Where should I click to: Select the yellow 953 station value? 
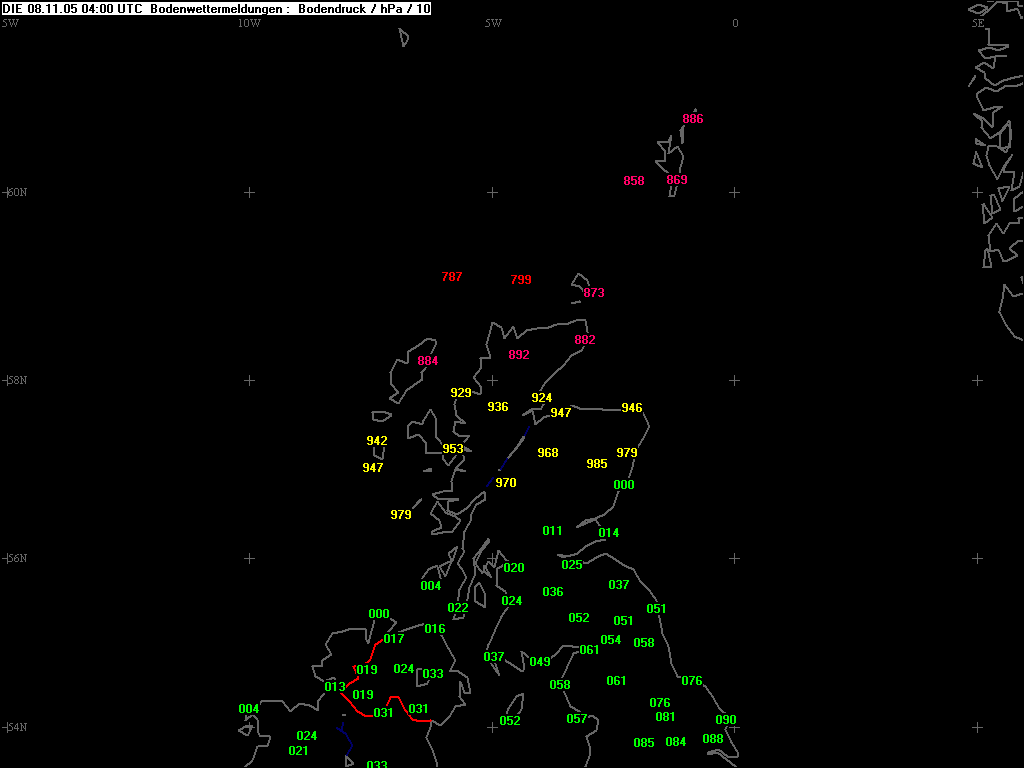[x=453, y=449]
